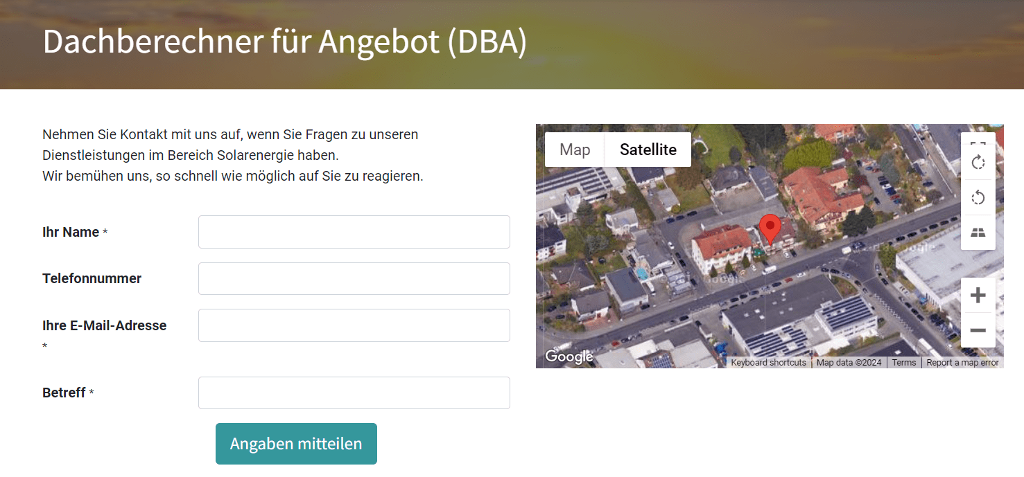Click the red location pin marker

pyautogui.click(x=769, y=229)
